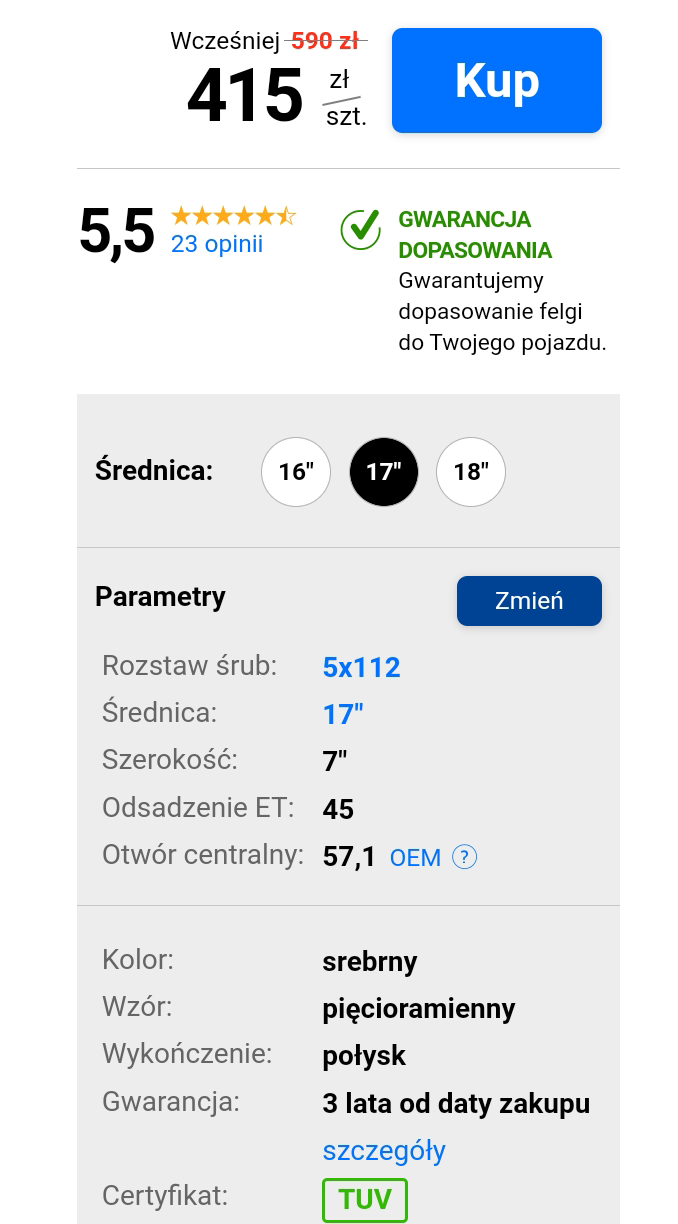This screenshot has height=1224, width=678.
Task: Open the OEM center bore link
Action: point(415,858)
